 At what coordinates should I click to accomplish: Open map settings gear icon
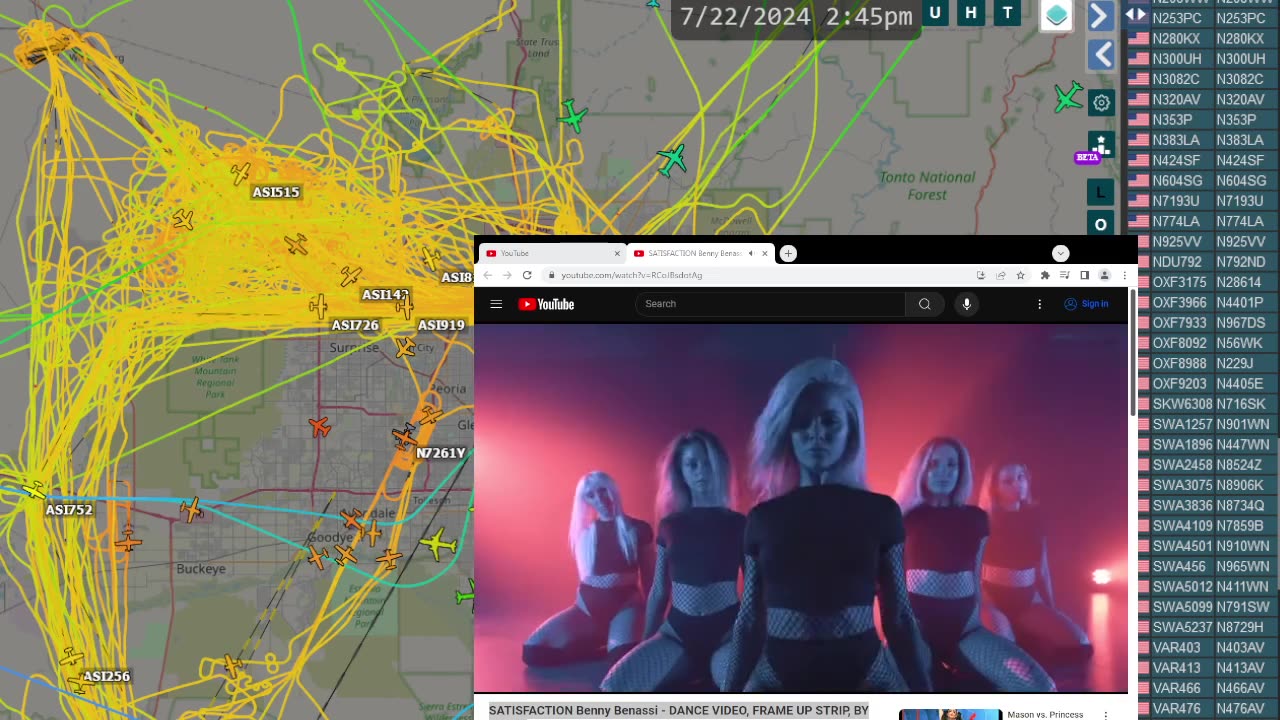pos(1101,102)
